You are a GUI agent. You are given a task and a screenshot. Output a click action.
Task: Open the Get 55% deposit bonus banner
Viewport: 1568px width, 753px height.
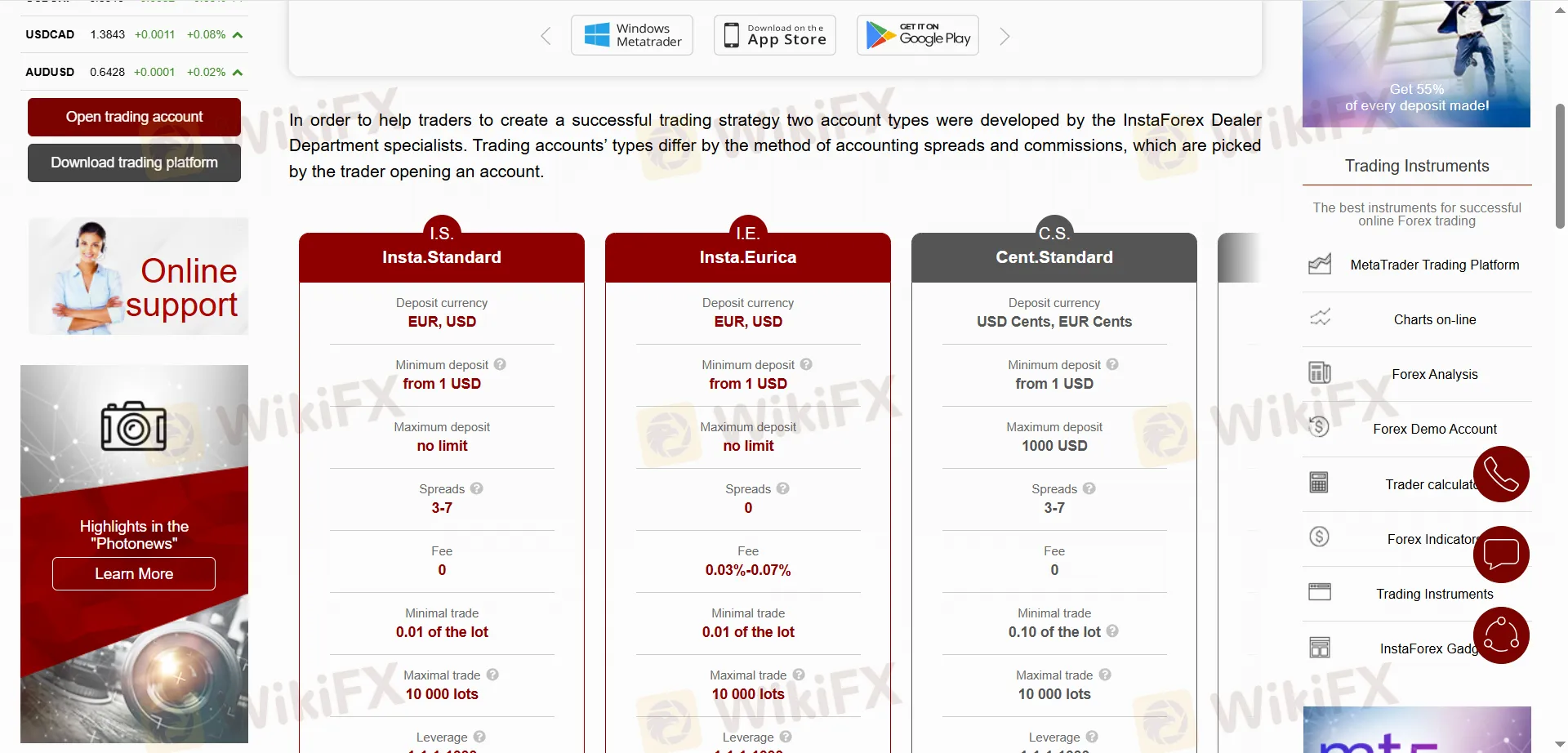tap(1416, 64)
